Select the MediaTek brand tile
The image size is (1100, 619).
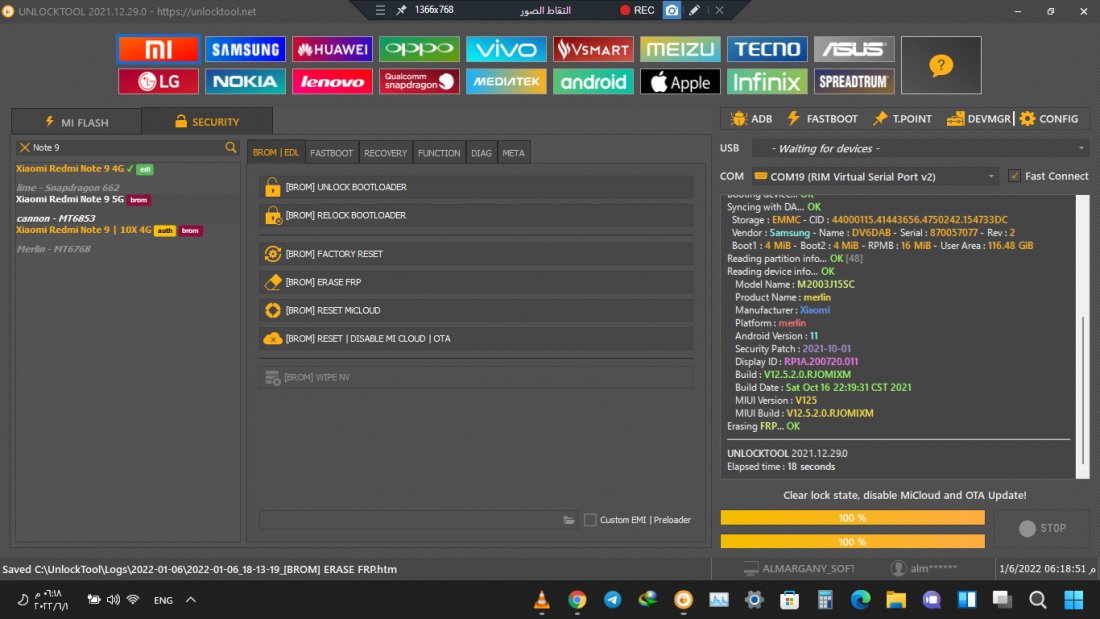point(506,81)
